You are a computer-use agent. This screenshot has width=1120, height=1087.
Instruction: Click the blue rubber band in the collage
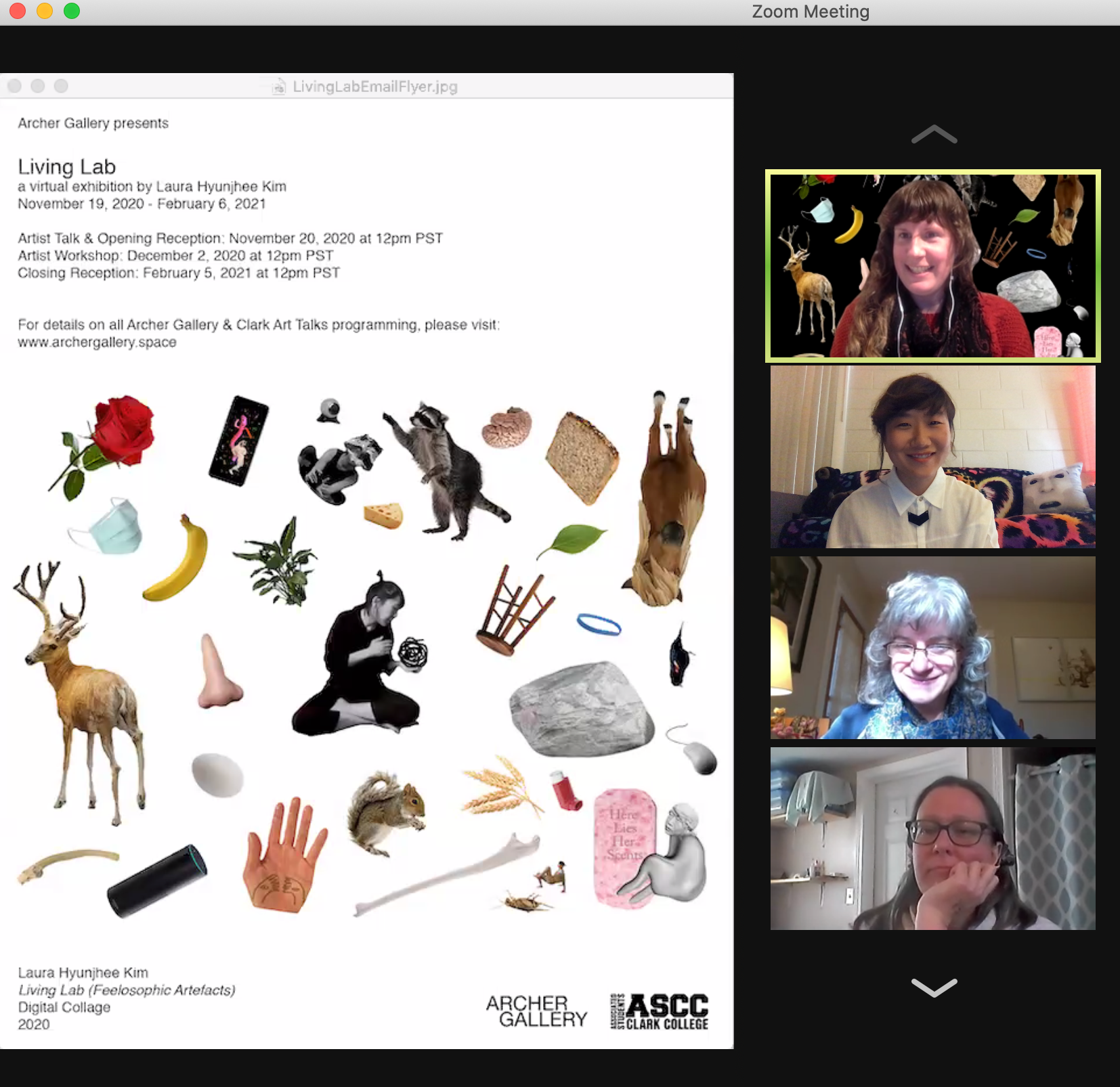pyautogui.click(x=599, y=624)
